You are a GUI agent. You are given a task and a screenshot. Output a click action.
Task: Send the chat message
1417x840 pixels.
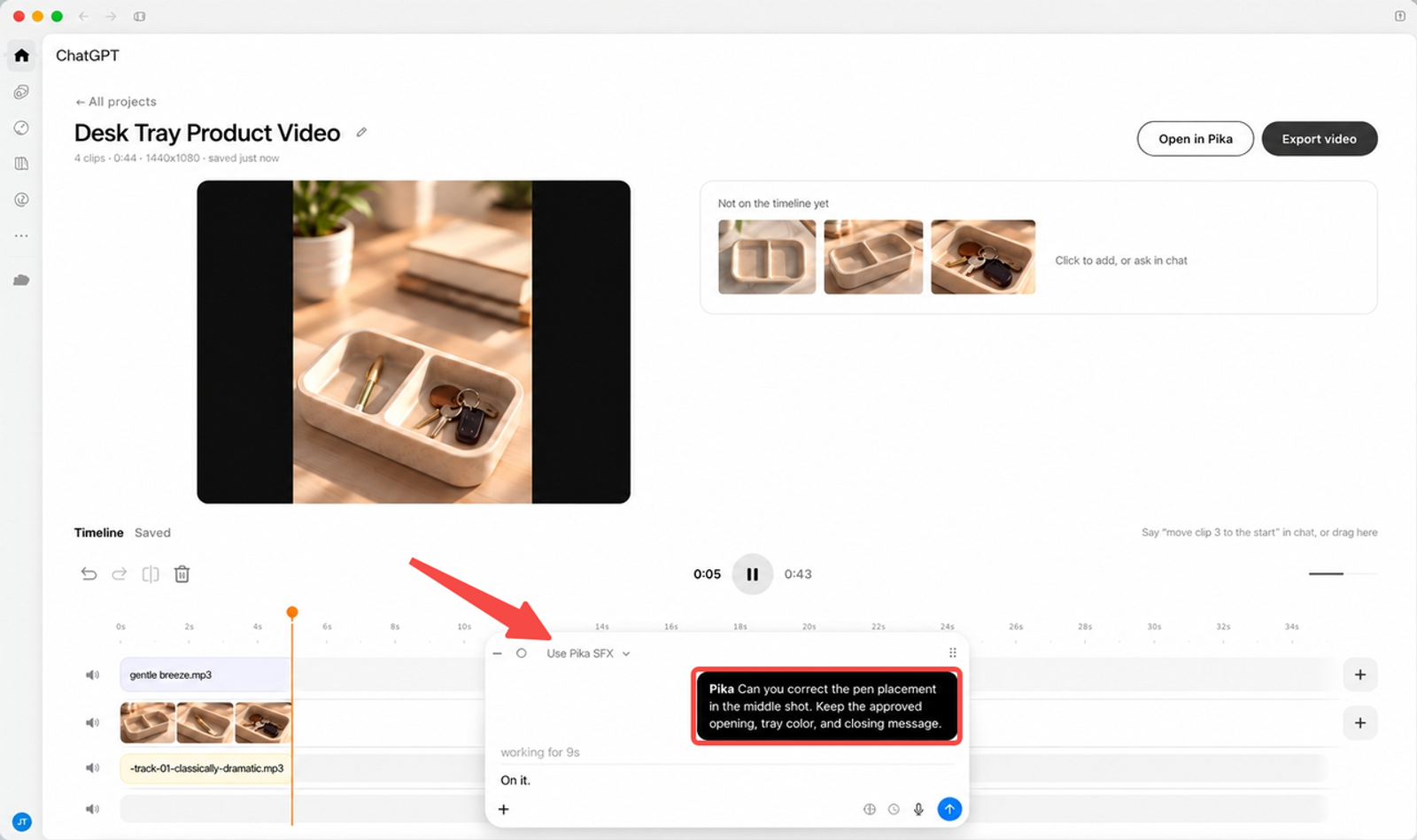point(949,809)
